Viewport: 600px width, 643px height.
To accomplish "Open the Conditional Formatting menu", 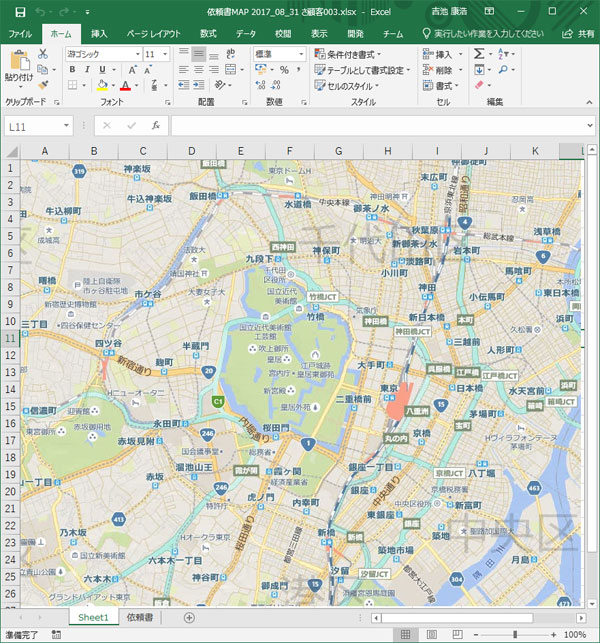I will coord(348,54).
